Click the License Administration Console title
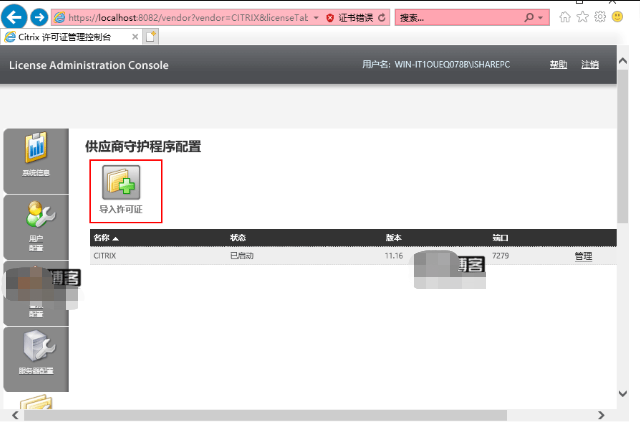The width and height of the screenshot is (640, 427). coord(89,65)
